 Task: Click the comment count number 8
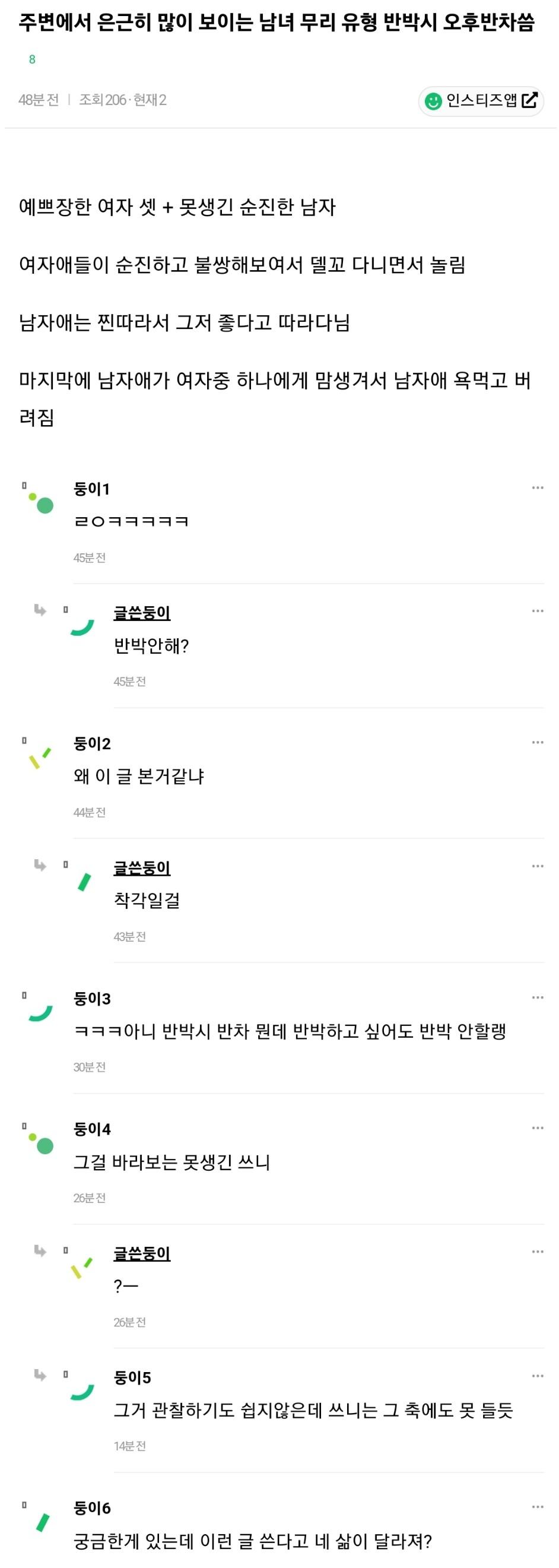[32, 59]
